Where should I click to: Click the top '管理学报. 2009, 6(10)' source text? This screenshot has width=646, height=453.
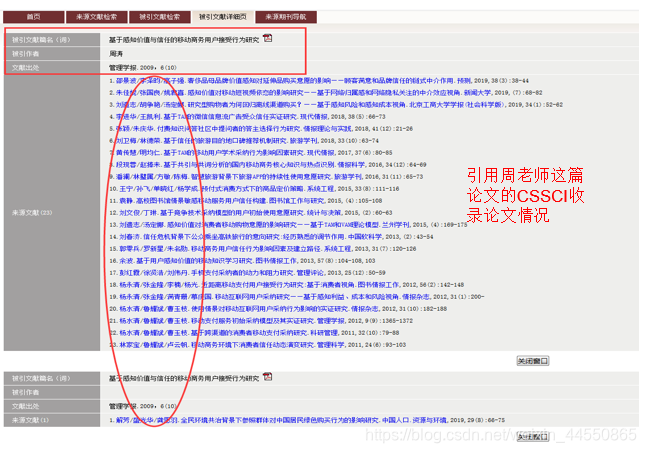(143, 68)
